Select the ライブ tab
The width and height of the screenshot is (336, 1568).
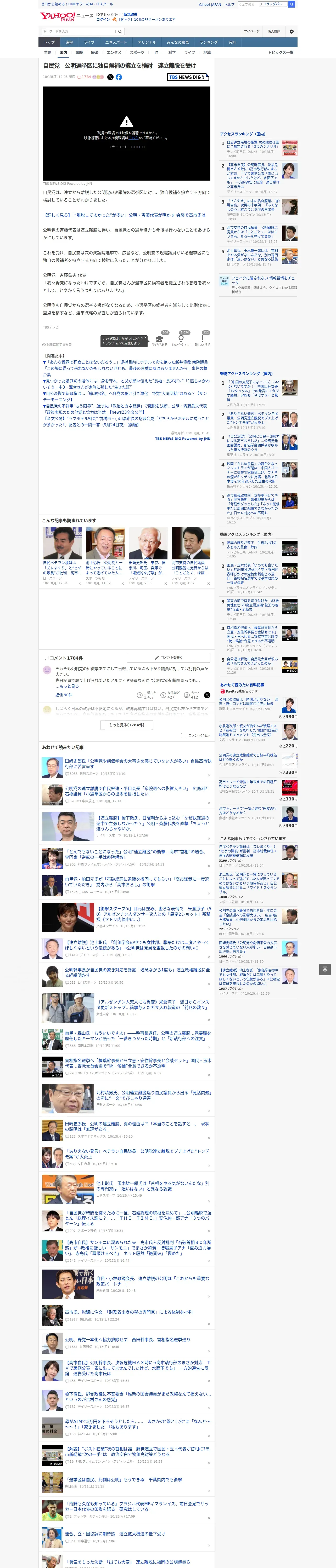[89, 43]
